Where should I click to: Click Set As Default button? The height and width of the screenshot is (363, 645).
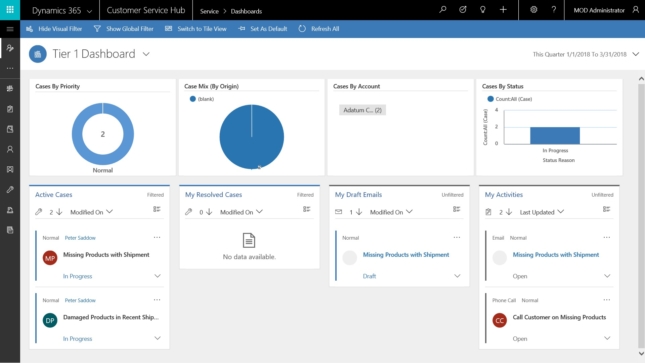tap(262, 29)
